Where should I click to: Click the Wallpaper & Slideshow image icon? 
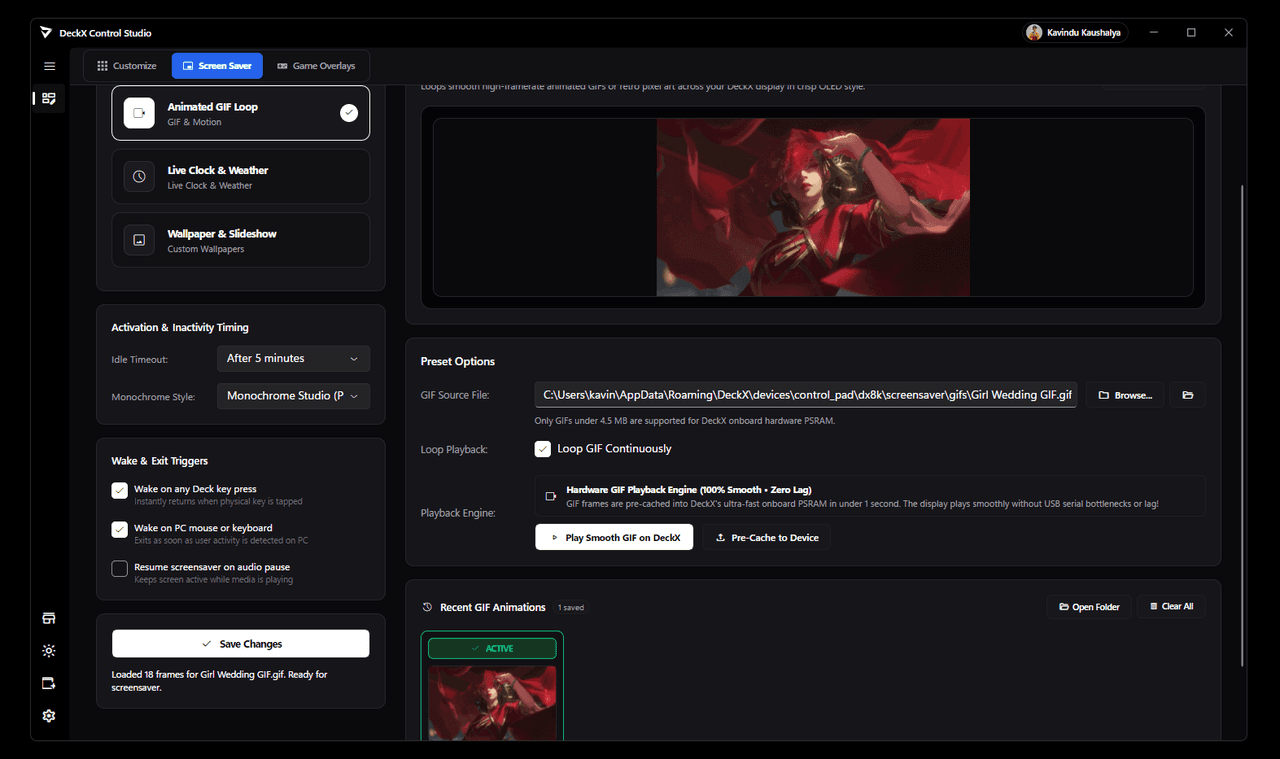coord(139,240)
